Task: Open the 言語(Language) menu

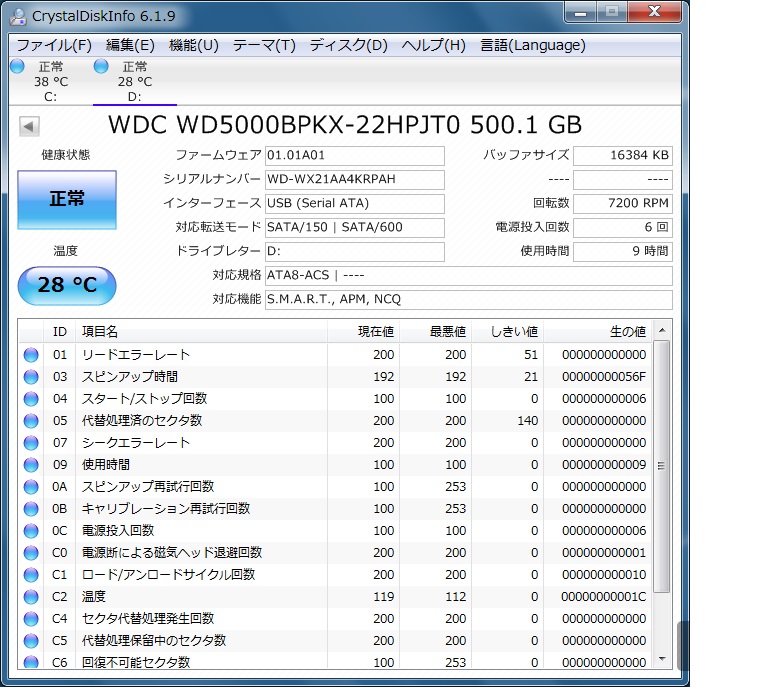Action: 533,45
